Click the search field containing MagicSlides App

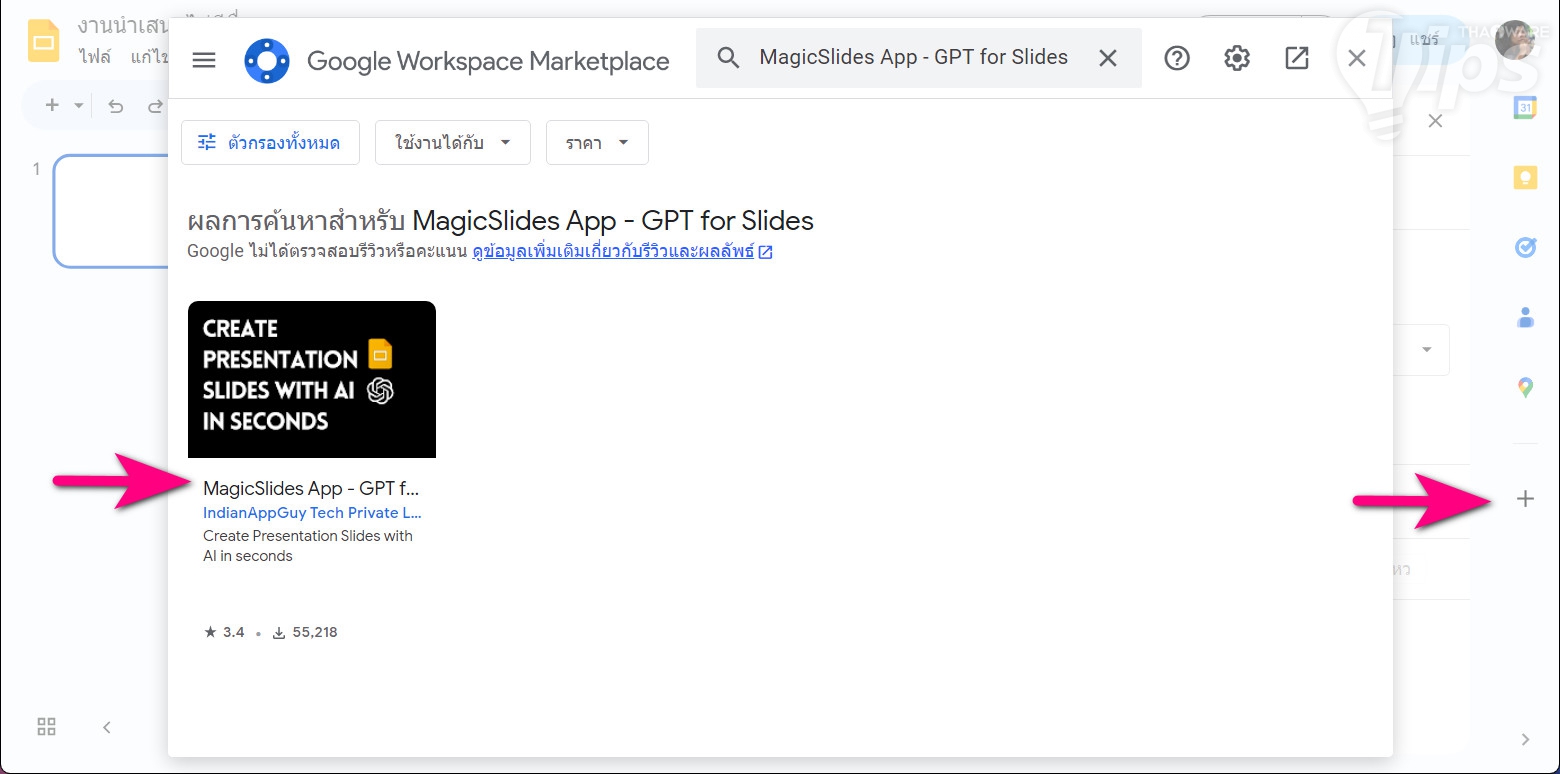coord(919,58)
